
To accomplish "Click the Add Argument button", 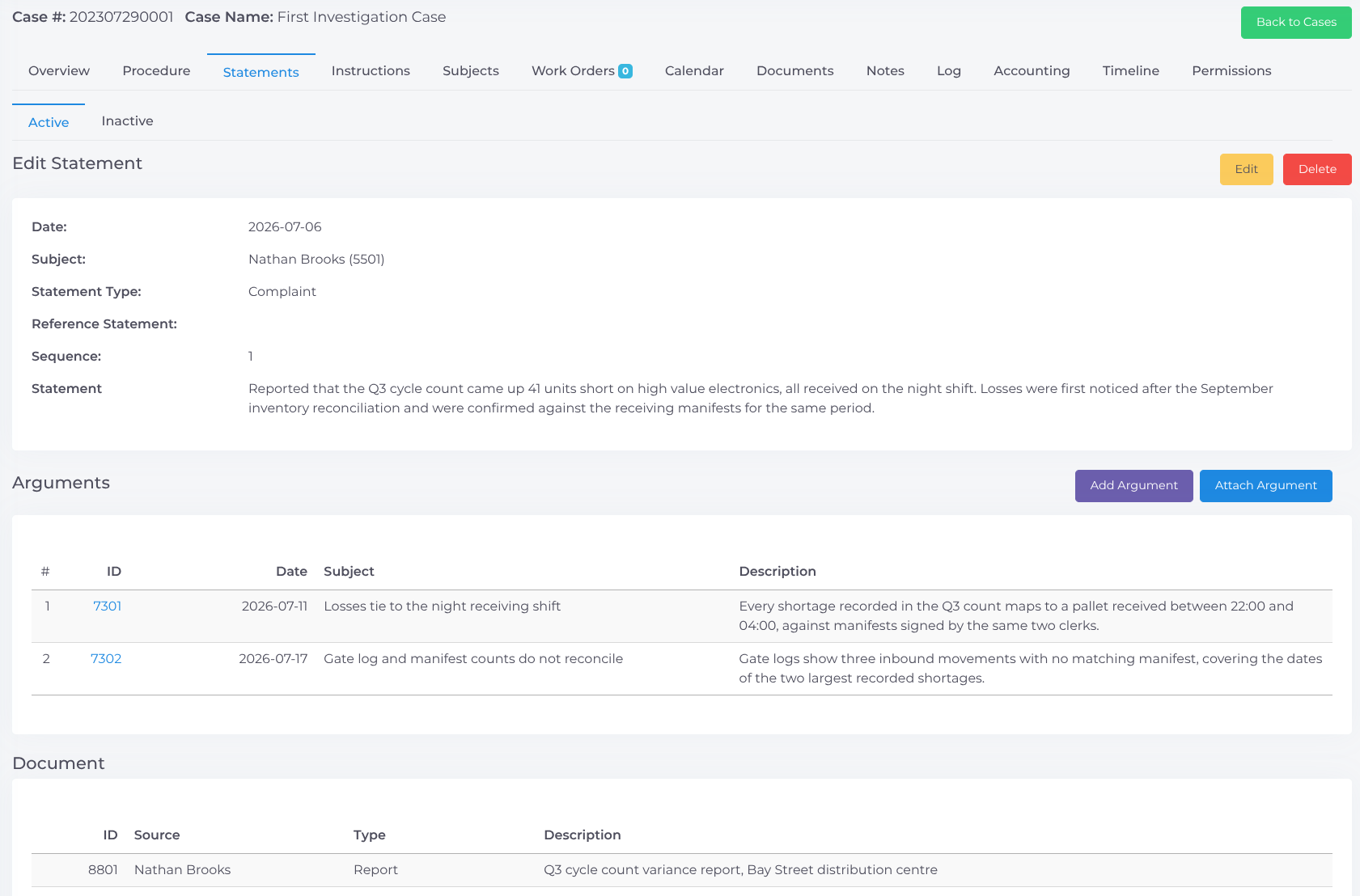I will (1133, 486).
